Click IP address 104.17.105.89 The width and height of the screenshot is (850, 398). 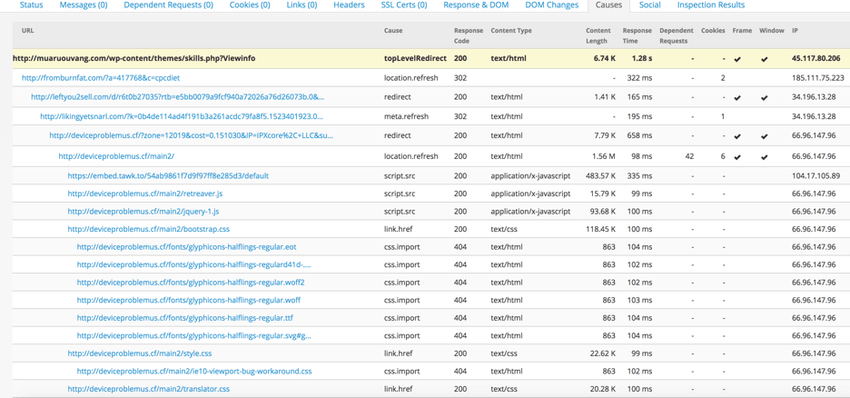[816, 176]
